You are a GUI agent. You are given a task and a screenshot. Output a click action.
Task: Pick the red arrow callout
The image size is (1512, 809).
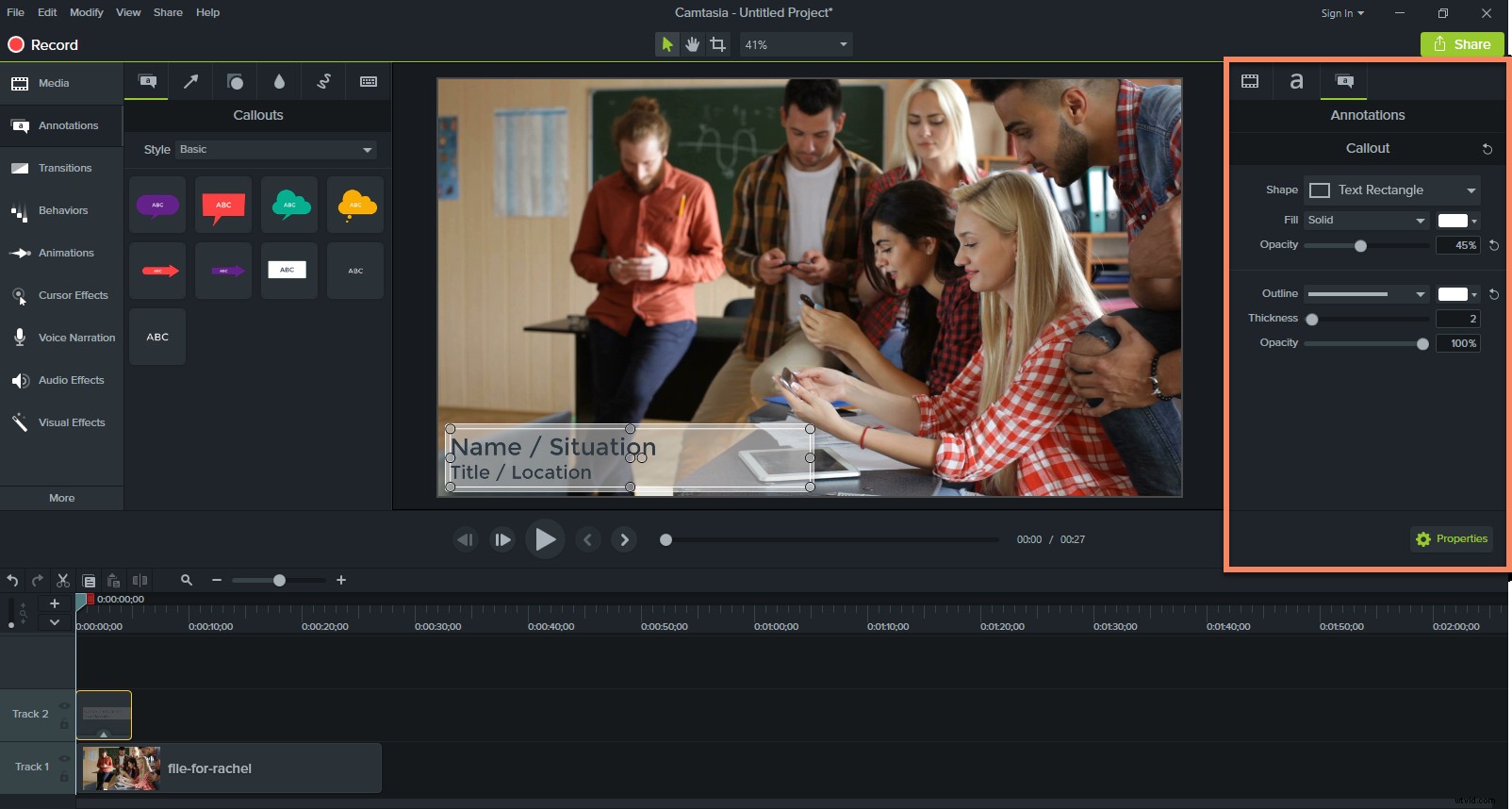point(157,271)
